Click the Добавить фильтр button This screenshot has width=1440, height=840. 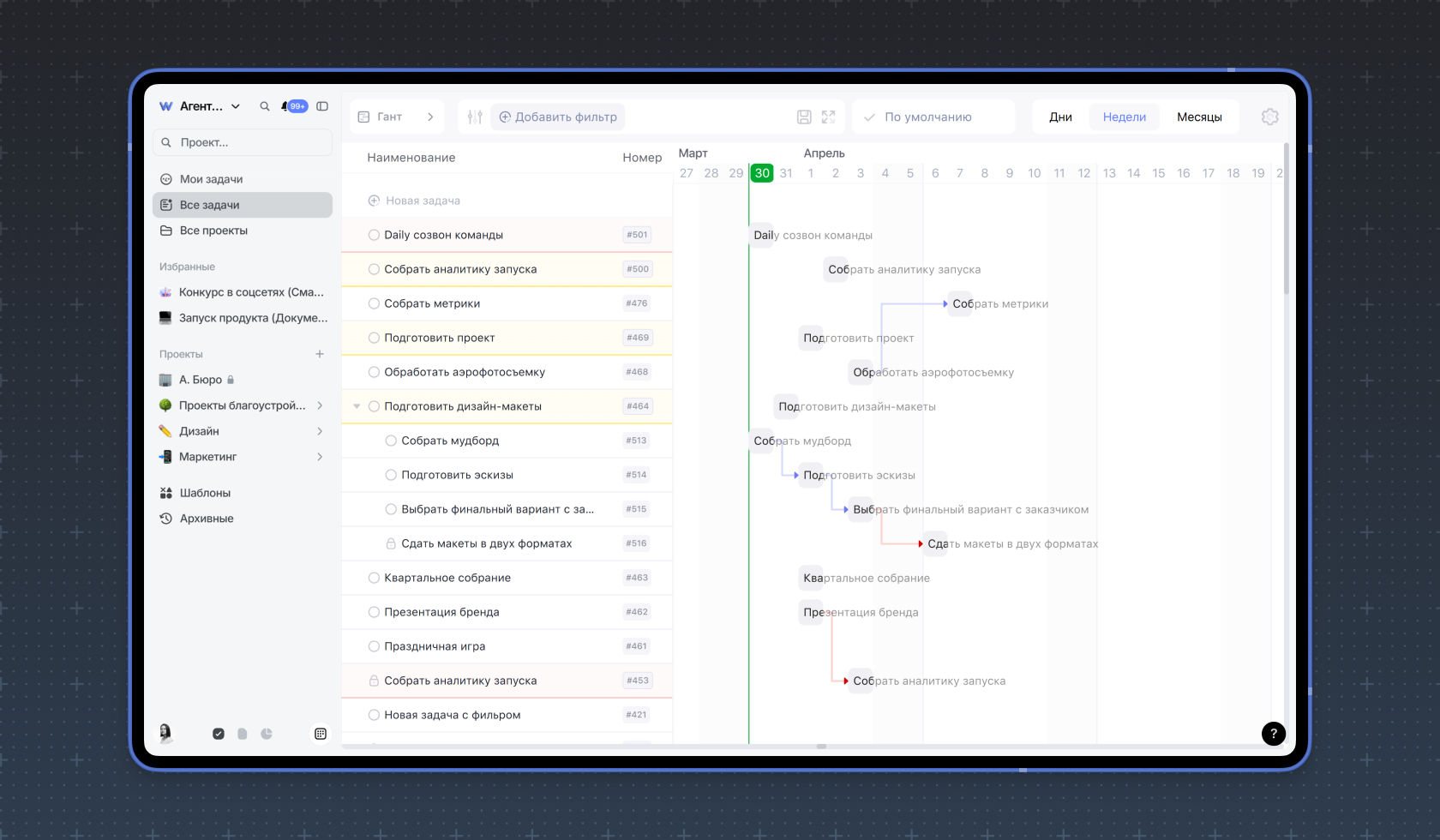pyautogui.click(x=558, y=117)
